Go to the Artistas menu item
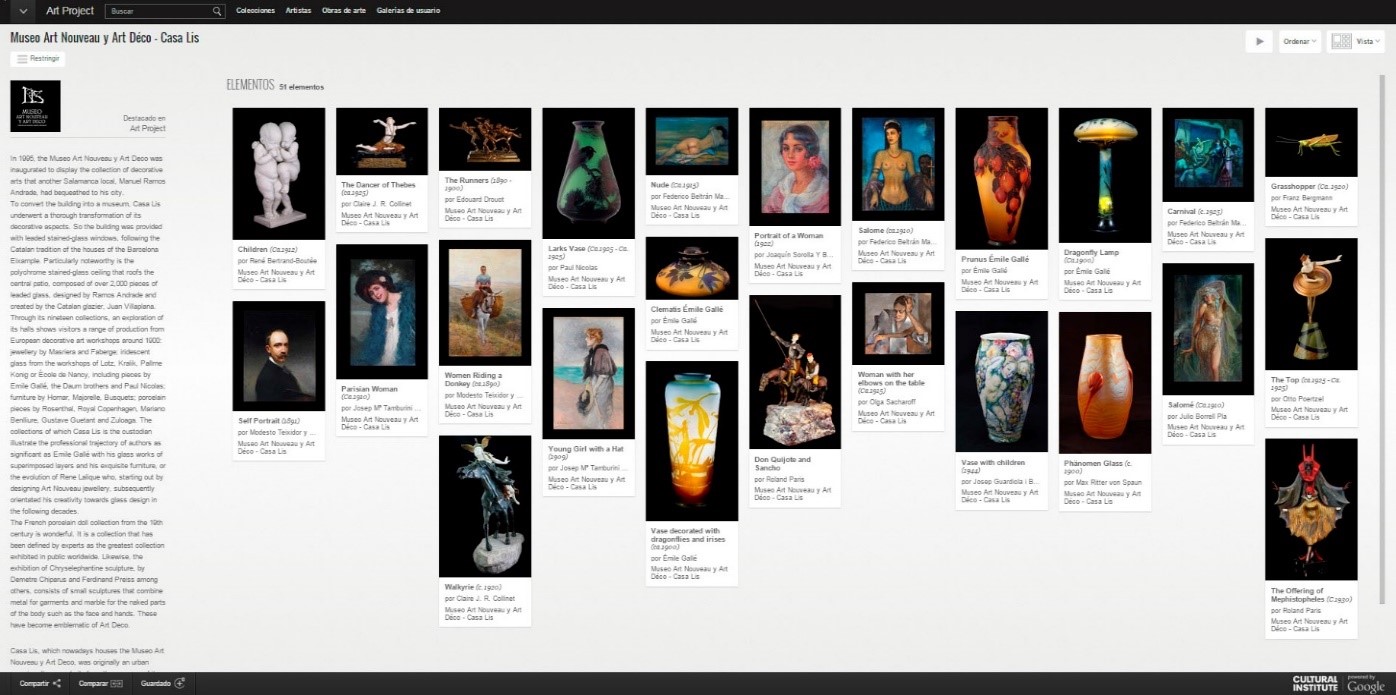Image resolution: width=1396 pixels, height=695 pixels. (298, 11)
